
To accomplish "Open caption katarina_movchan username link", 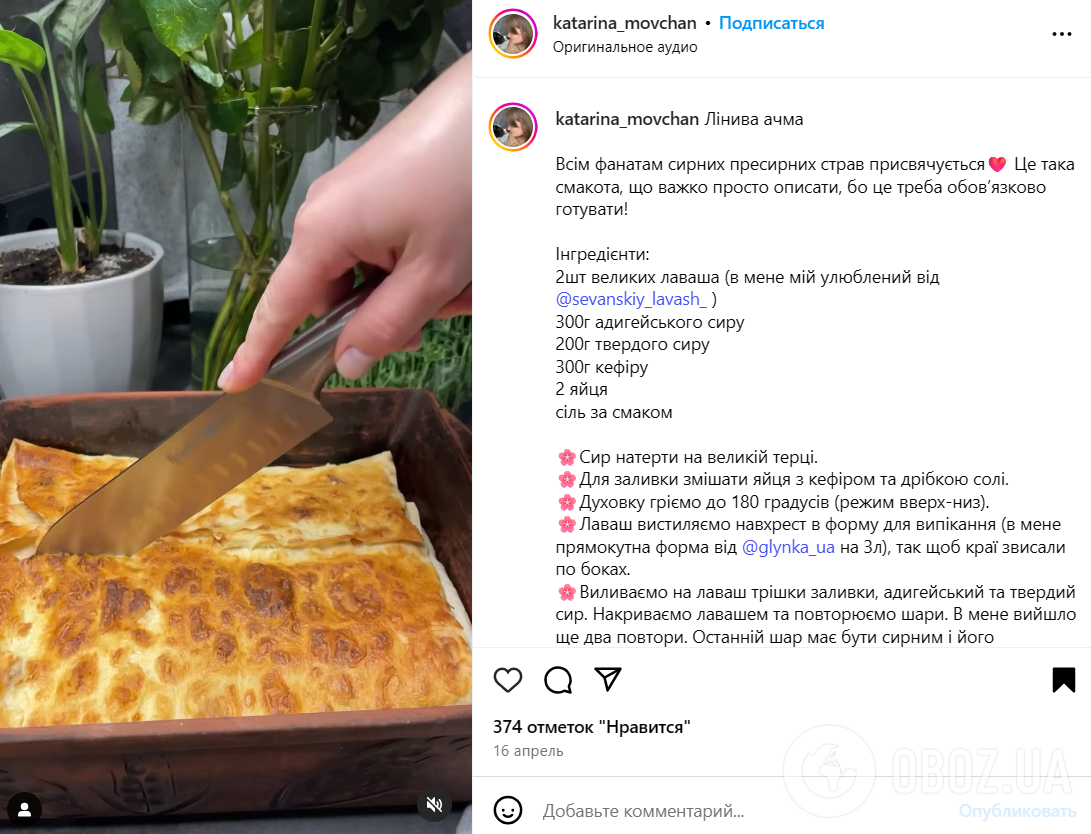I will point(627,119).
